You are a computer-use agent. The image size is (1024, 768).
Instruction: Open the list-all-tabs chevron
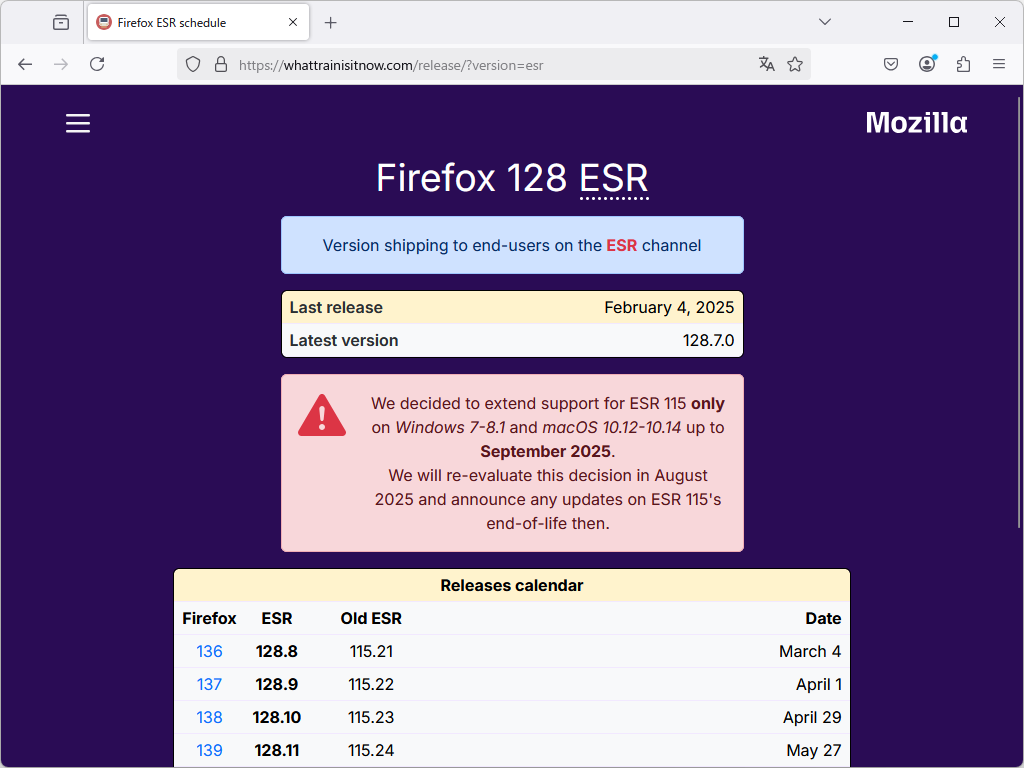tap(824, 21)
